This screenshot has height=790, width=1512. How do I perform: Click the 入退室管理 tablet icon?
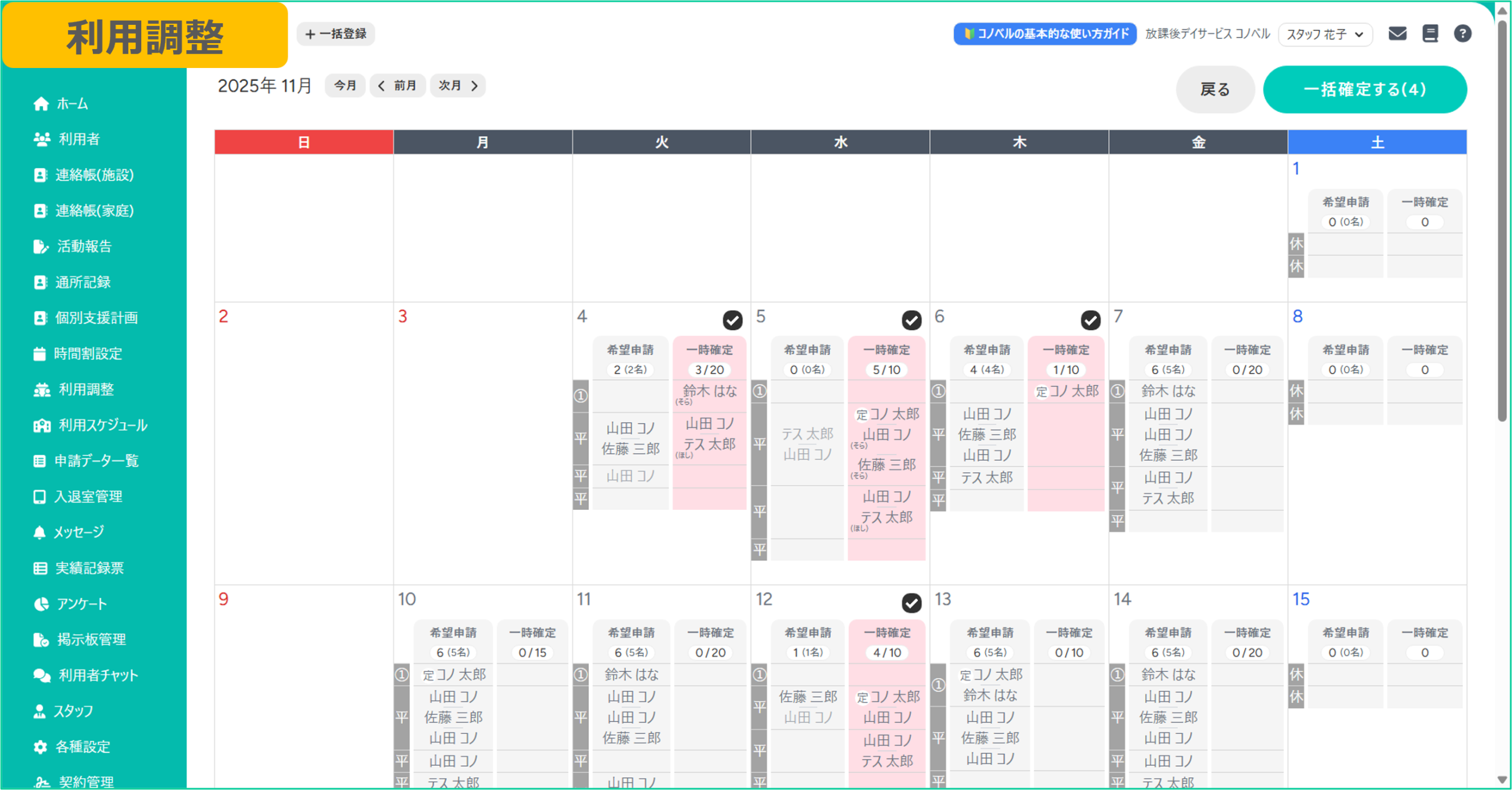[40, 497]
